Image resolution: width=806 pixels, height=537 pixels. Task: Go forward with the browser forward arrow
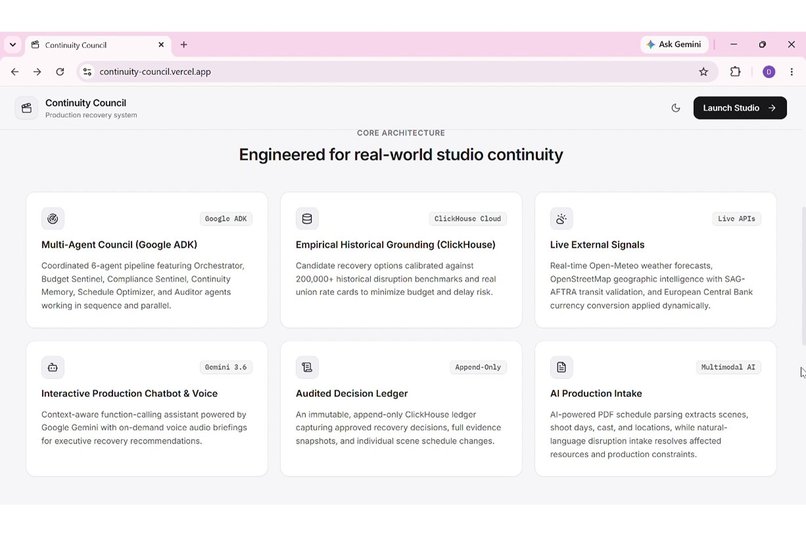pyautogui.click(x=37, y=72)
